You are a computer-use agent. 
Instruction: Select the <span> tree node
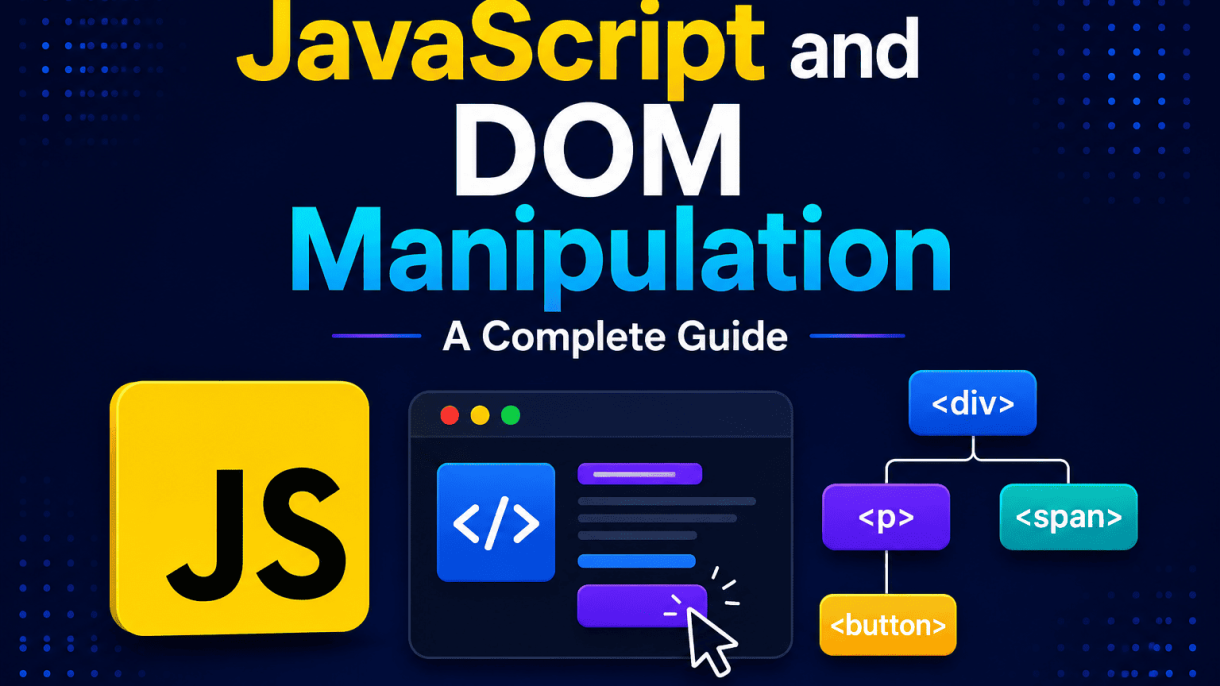click(1069, 517)
